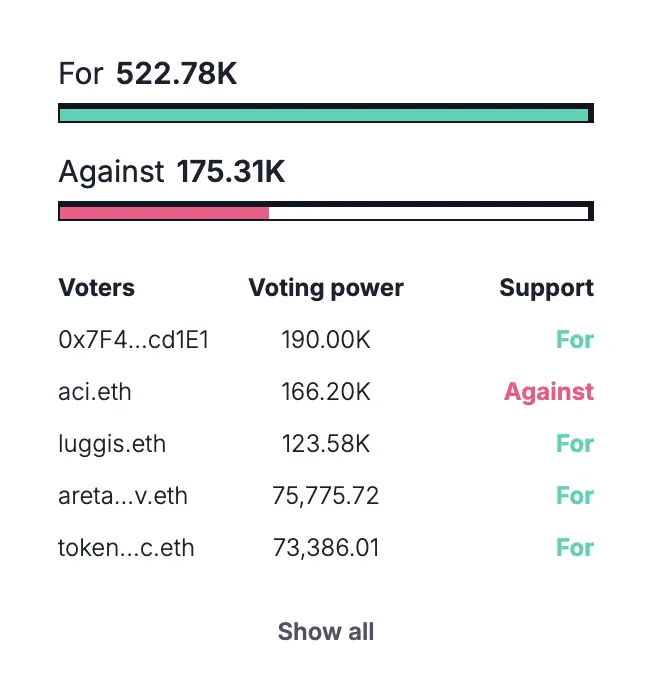Select luggis.eth in voters list
The height and width of the screenshot is (690, 654).
click(x=113, y=444)
